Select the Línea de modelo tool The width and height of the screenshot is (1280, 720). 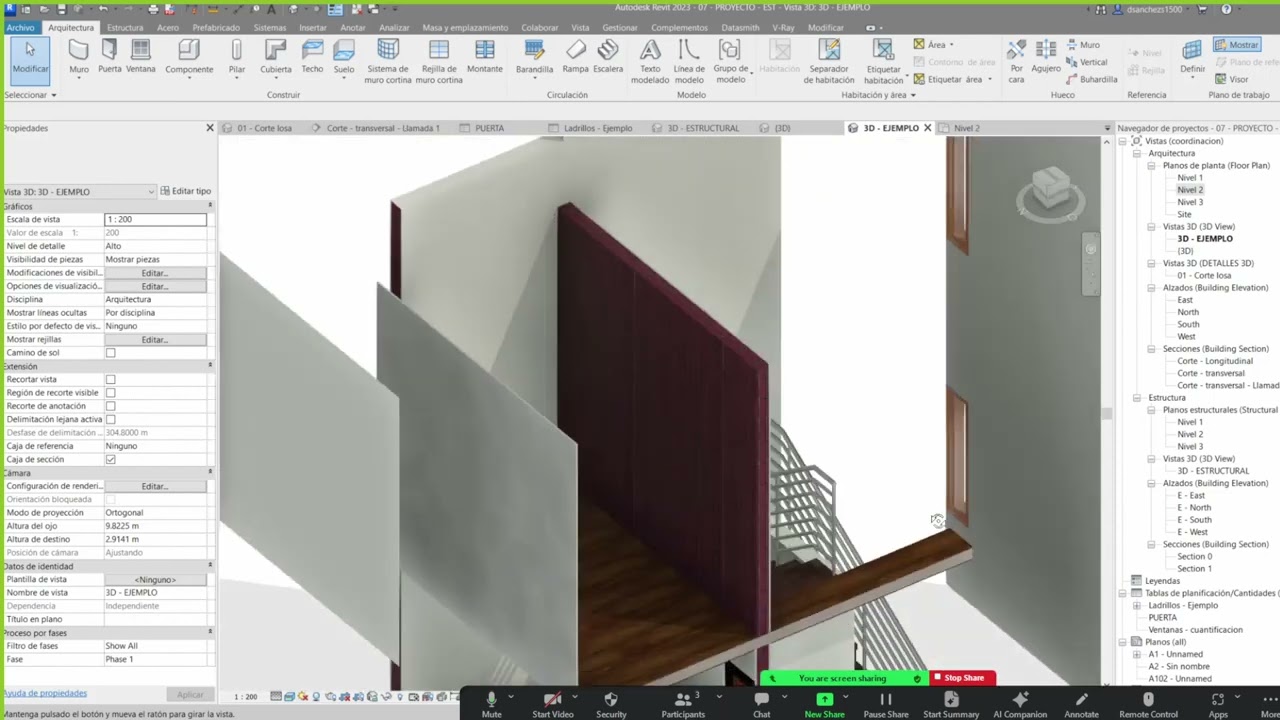coord(689,61)
